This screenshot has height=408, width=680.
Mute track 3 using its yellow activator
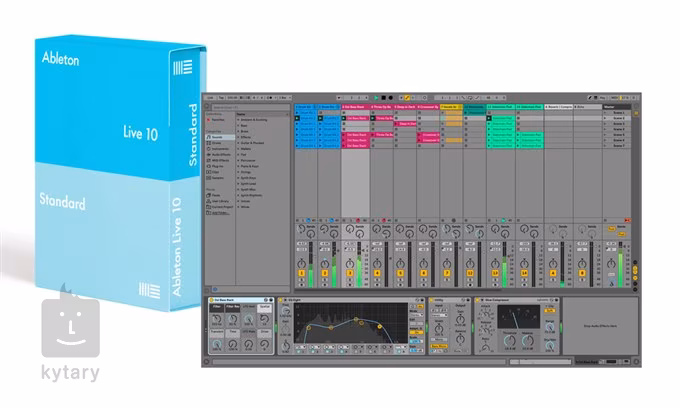click(350, 272)
